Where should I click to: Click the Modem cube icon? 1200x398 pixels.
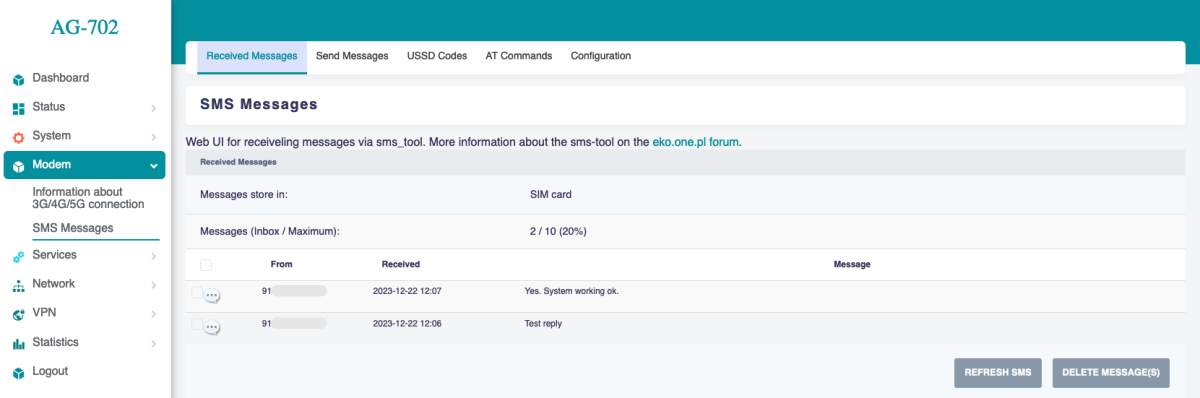click(x=18, y=166)
